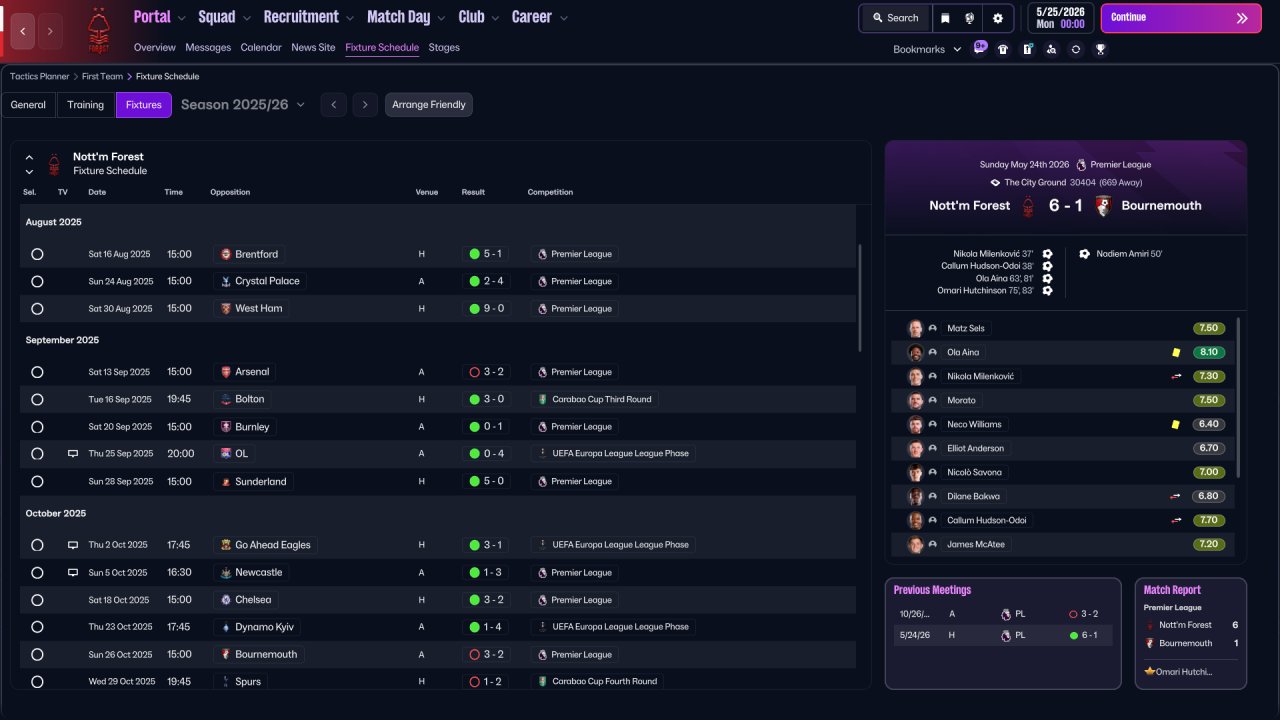Select the Brentford fixture radio button
Viewport: 1280px width, 720px height.
(x=37, y=254)
